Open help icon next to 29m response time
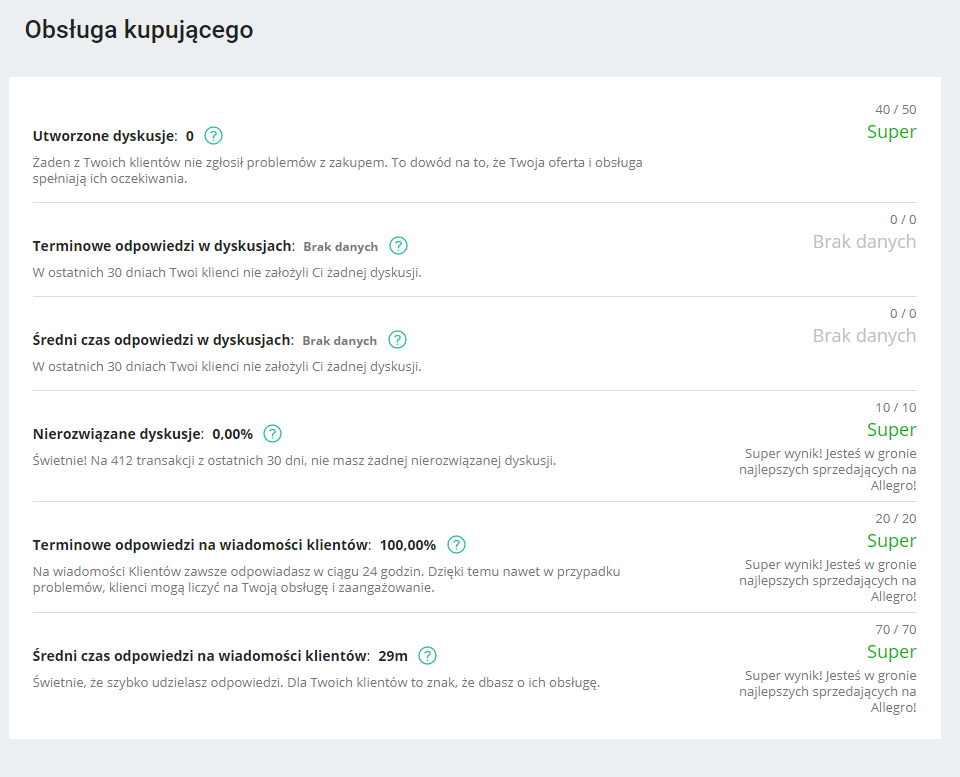Viewport: 960px width, 777px height. click(427, 655)
